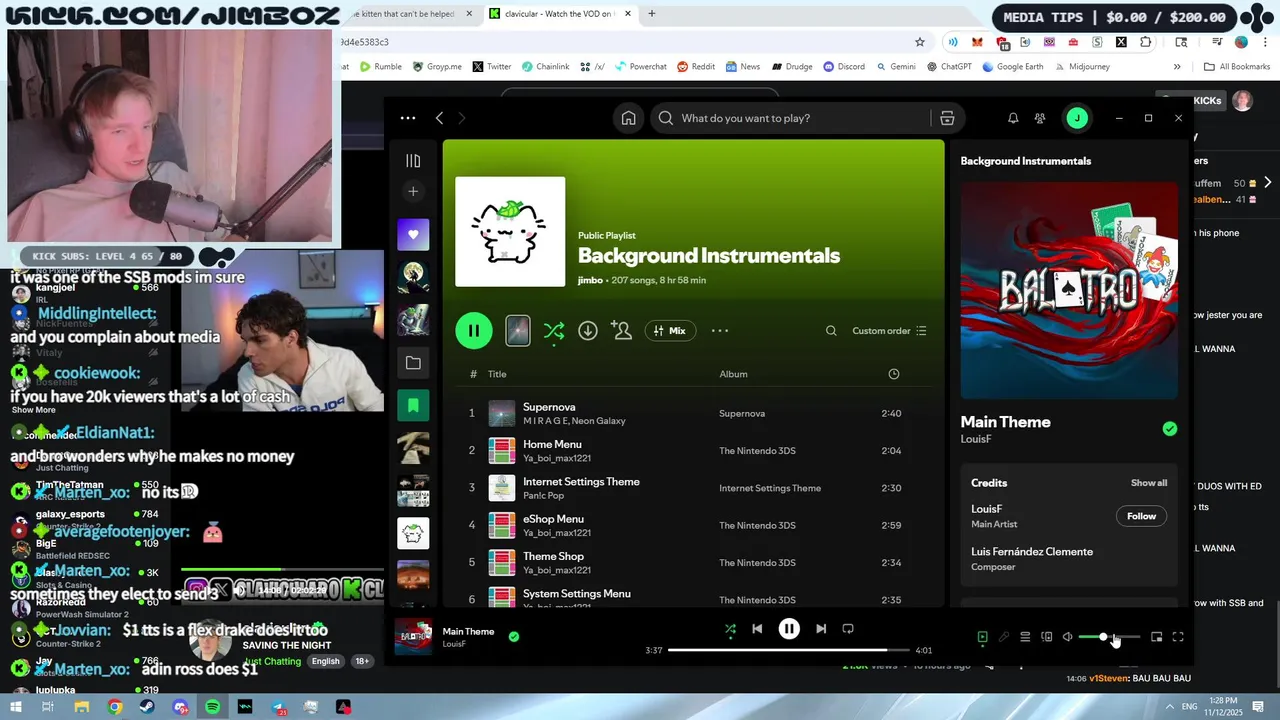Toggle saved check next to Main Theme in player bar

[514, 636]
